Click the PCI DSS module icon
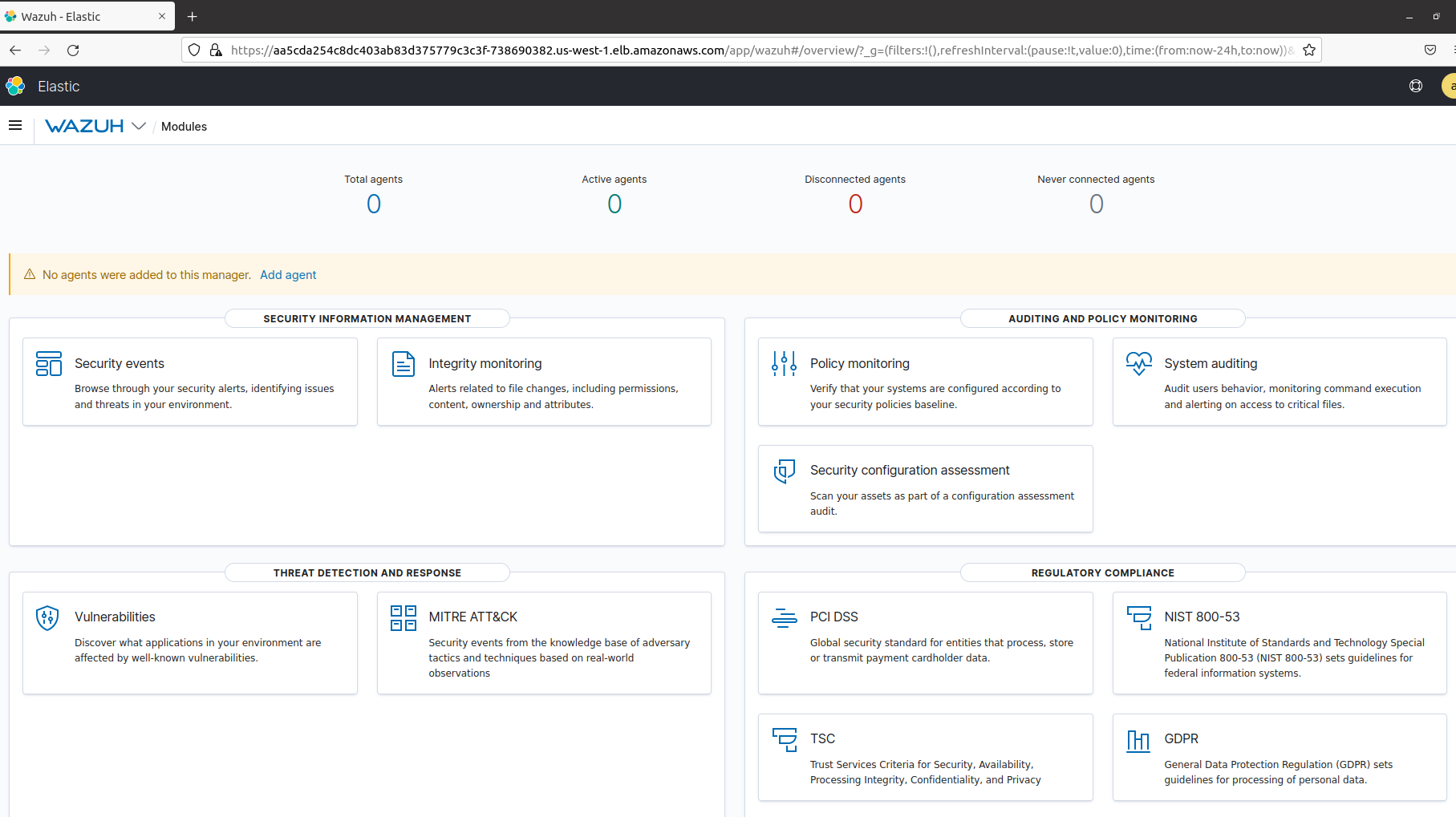This screenshot has height=817, width=1456. point(784,617)
